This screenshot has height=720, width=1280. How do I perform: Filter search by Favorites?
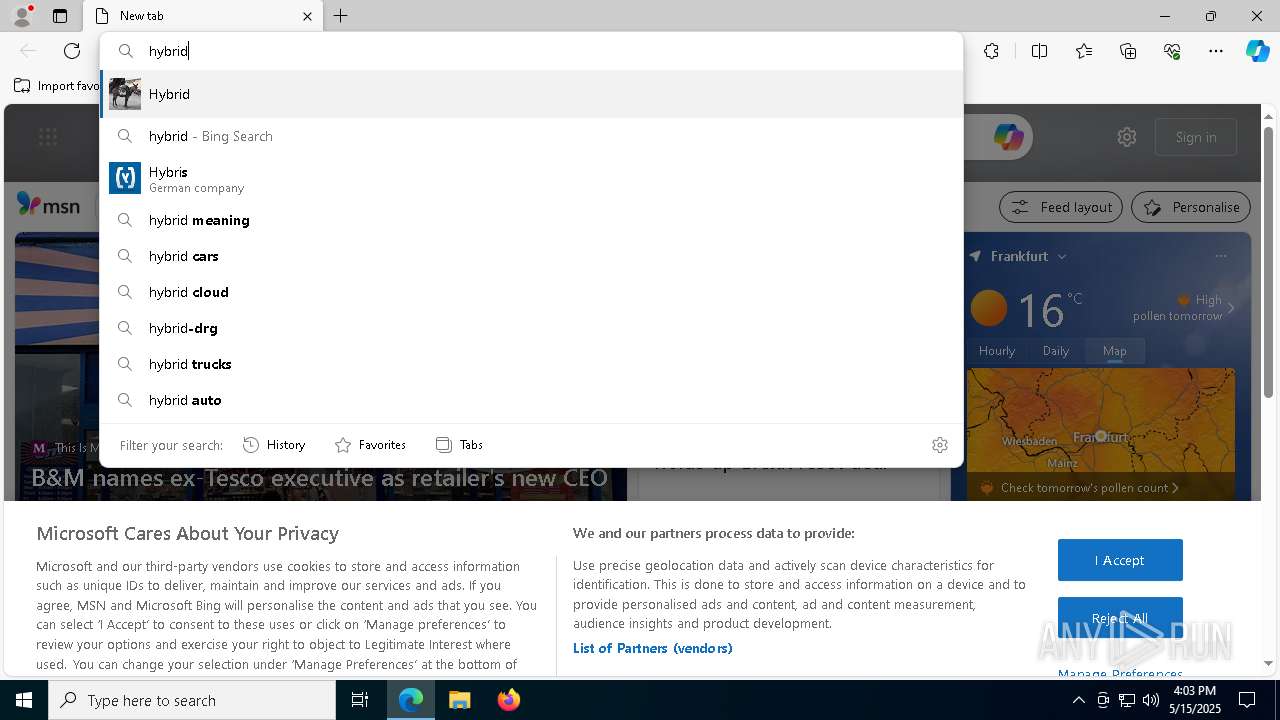tap(370, 445)
